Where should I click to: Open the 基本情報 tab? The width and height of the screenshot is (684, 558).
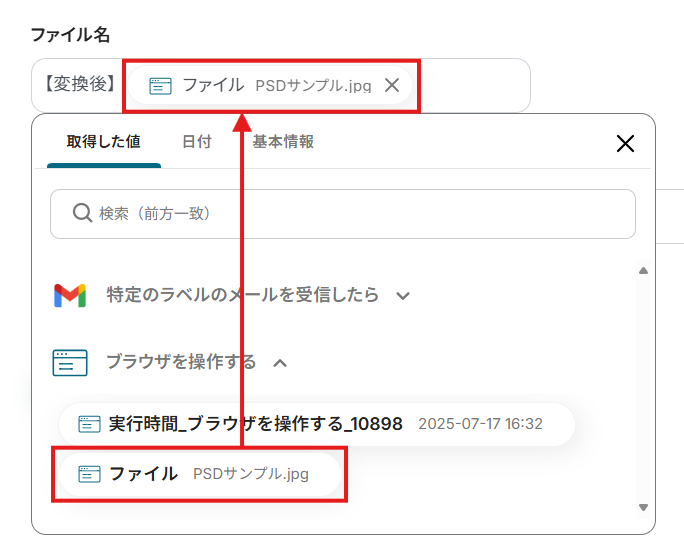pos(283,142)
